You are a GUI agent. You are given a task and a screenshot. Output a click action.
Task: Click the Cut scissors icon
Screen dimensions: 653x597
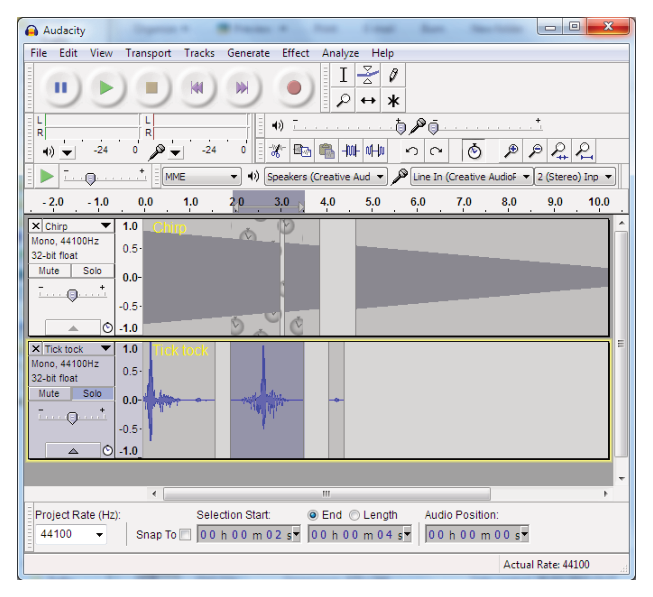click(x=277, y=151)
